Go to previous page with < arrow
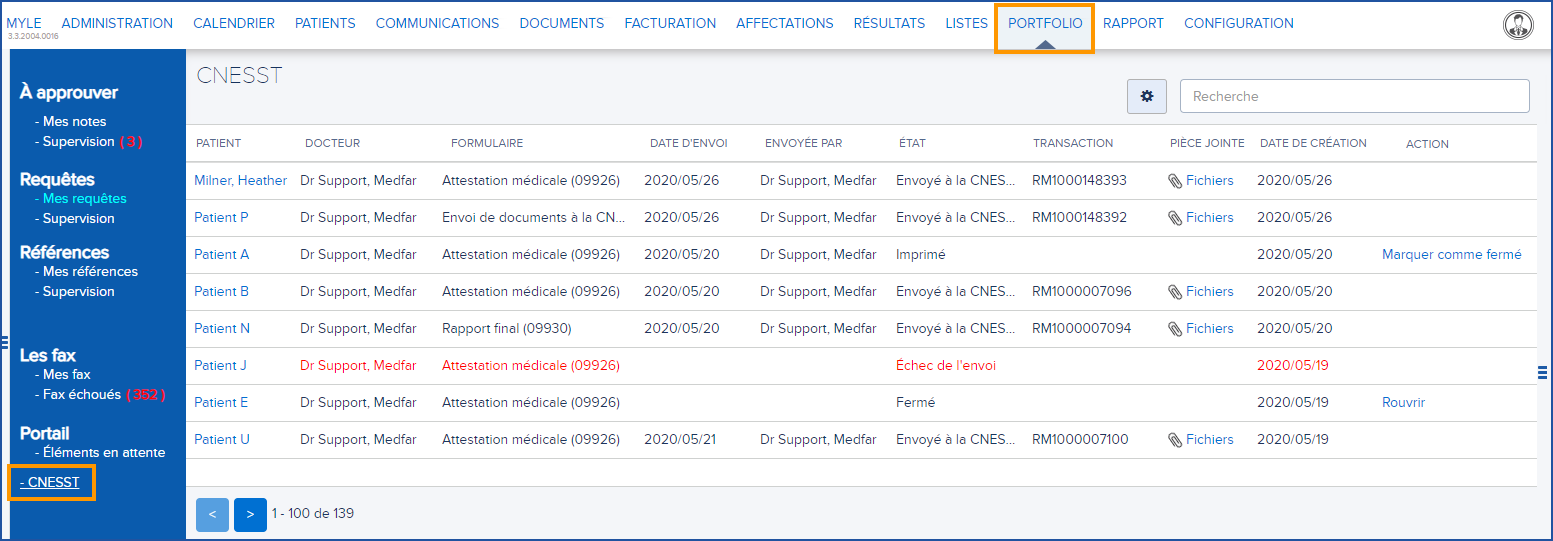 coord(212,514)
